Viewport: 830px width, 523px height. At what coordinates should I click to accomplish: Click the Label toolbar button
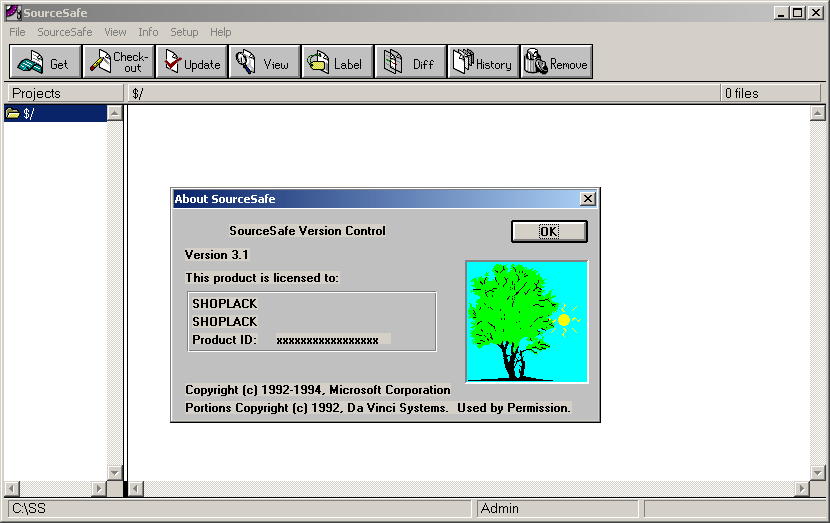pyautogui.click(x=338, y=62)
